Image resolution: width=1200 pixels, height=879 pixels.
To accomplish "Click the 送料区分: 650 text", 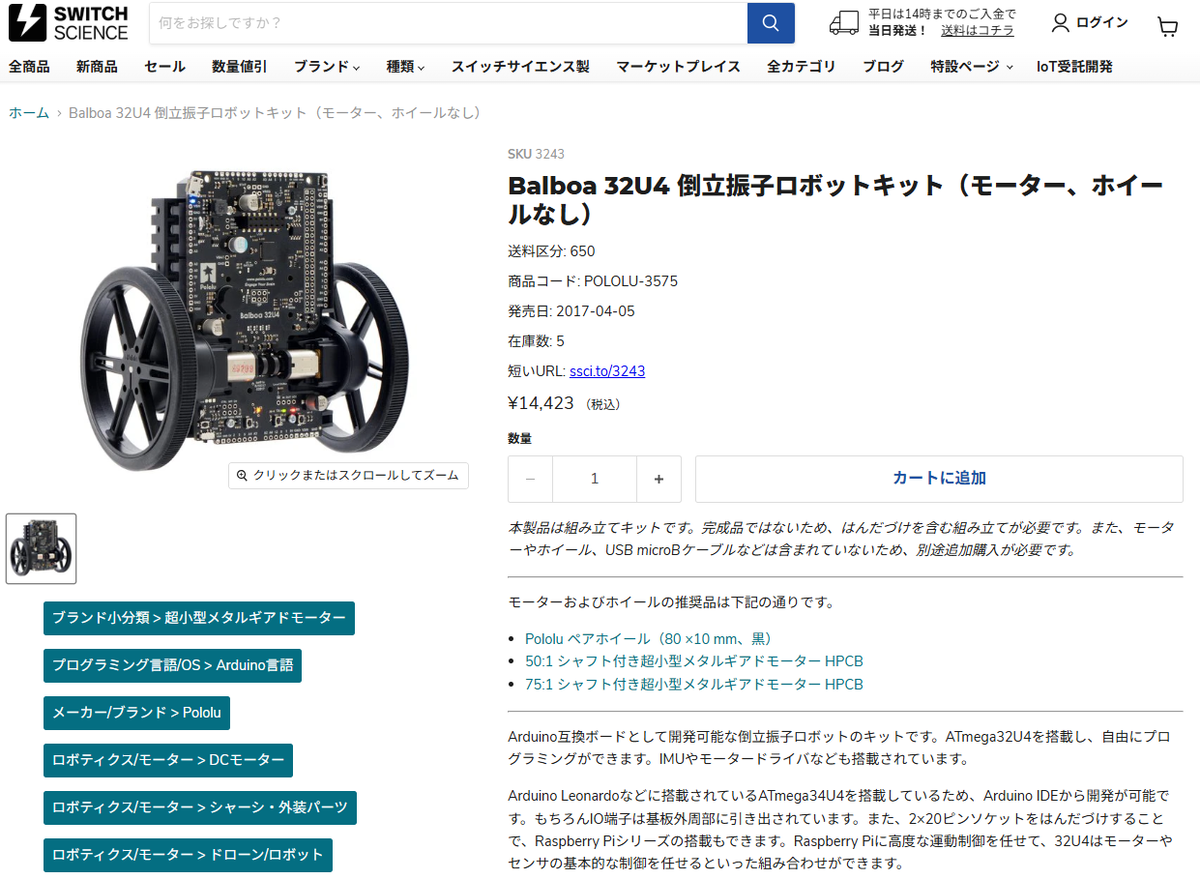I will click(x=551, y=251).
